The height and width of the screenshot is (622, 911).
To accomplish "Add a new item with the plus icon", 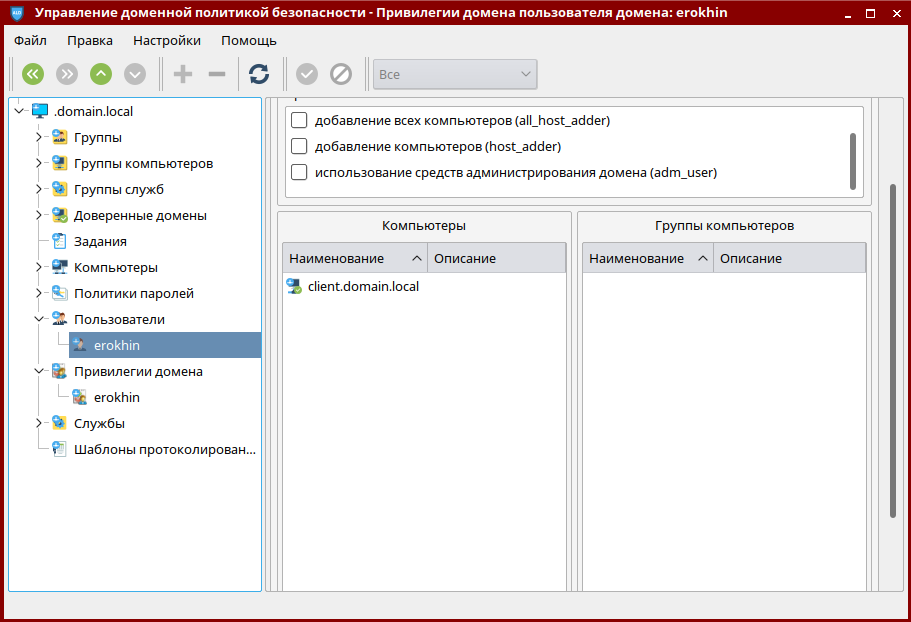I will (x=183, y=74).
